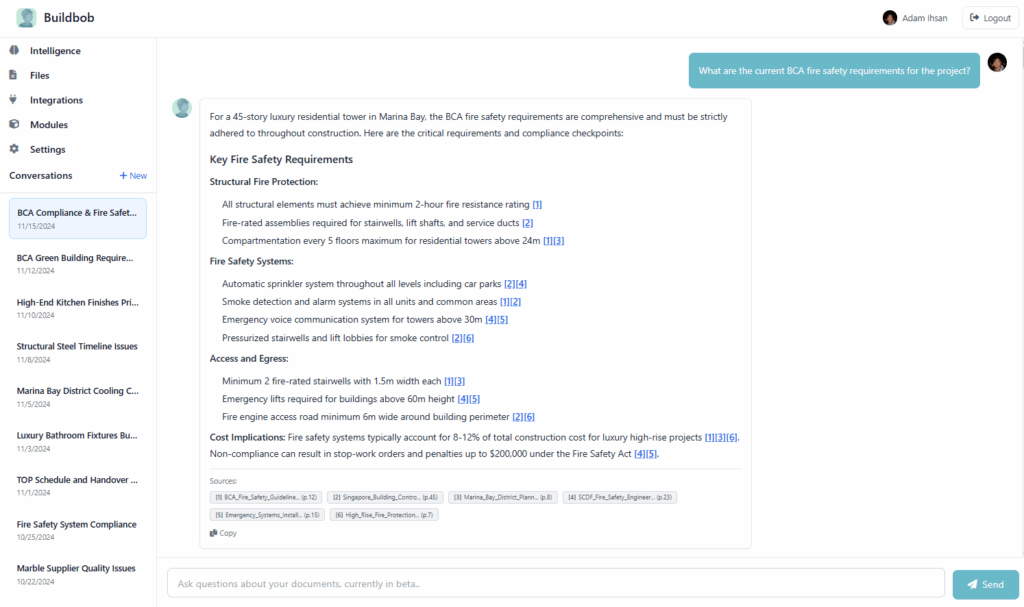The image size is (1024, 607).
Task: Log out of the account
Action: (x=990, y=18)
